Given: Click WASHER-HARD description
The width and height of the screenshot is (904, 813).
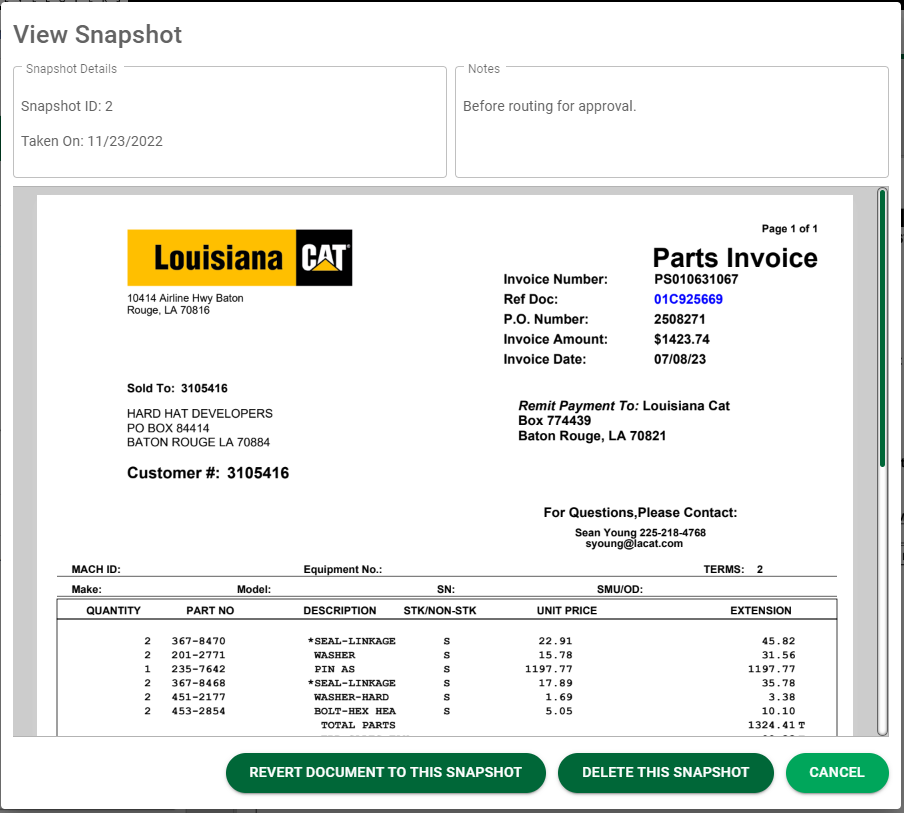Looking at the screenshot, I should point(351,697).
